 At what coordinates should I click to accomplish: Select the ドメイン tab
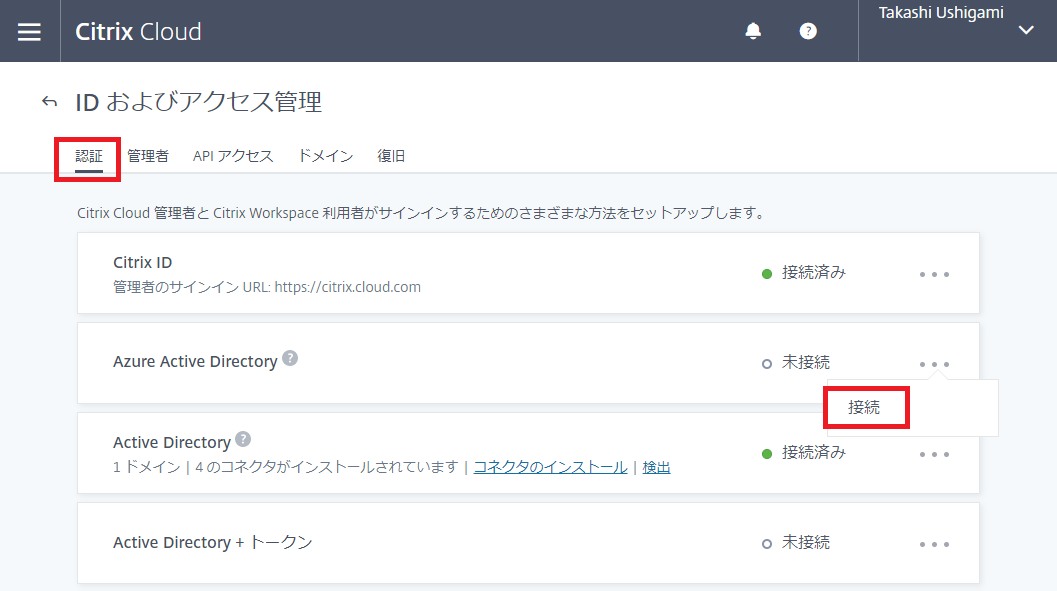(x=325, y=155)
